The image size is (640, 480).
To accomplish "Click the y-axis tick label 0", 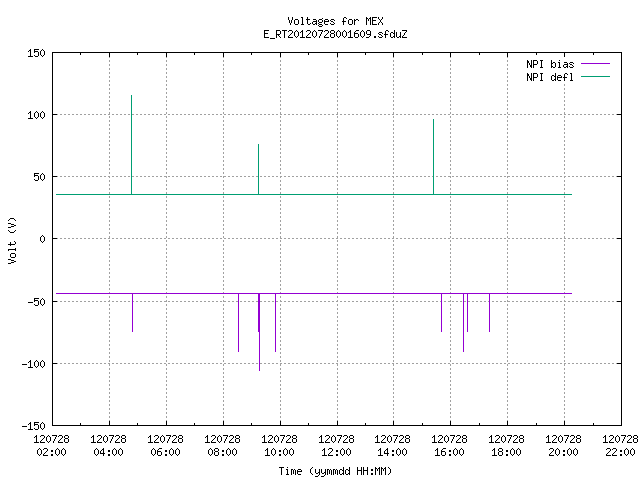I will [x=42, y=239].
